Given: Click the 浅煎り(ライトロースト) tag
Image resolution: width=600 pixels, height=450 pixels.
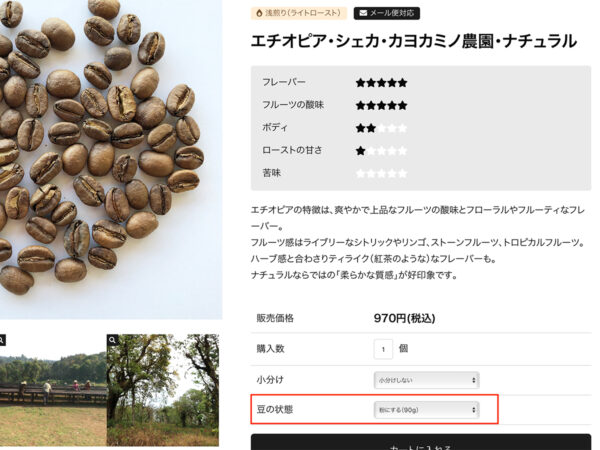Looking at the screenshot, I should (299, 13).
